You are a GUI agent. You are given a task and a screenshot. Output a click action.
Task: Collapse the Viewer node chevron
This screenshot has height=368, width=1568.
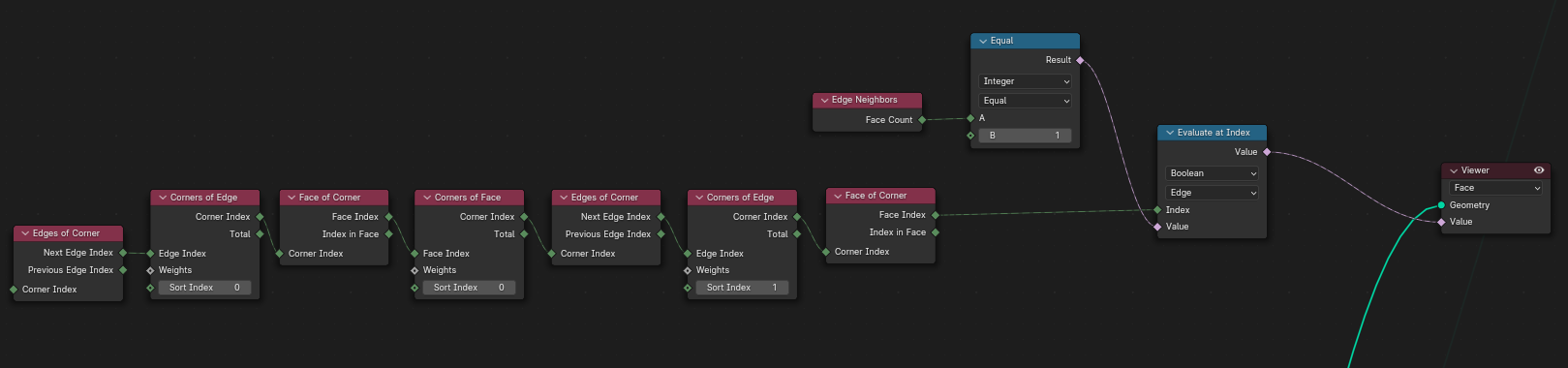[x=1454, y=170]
